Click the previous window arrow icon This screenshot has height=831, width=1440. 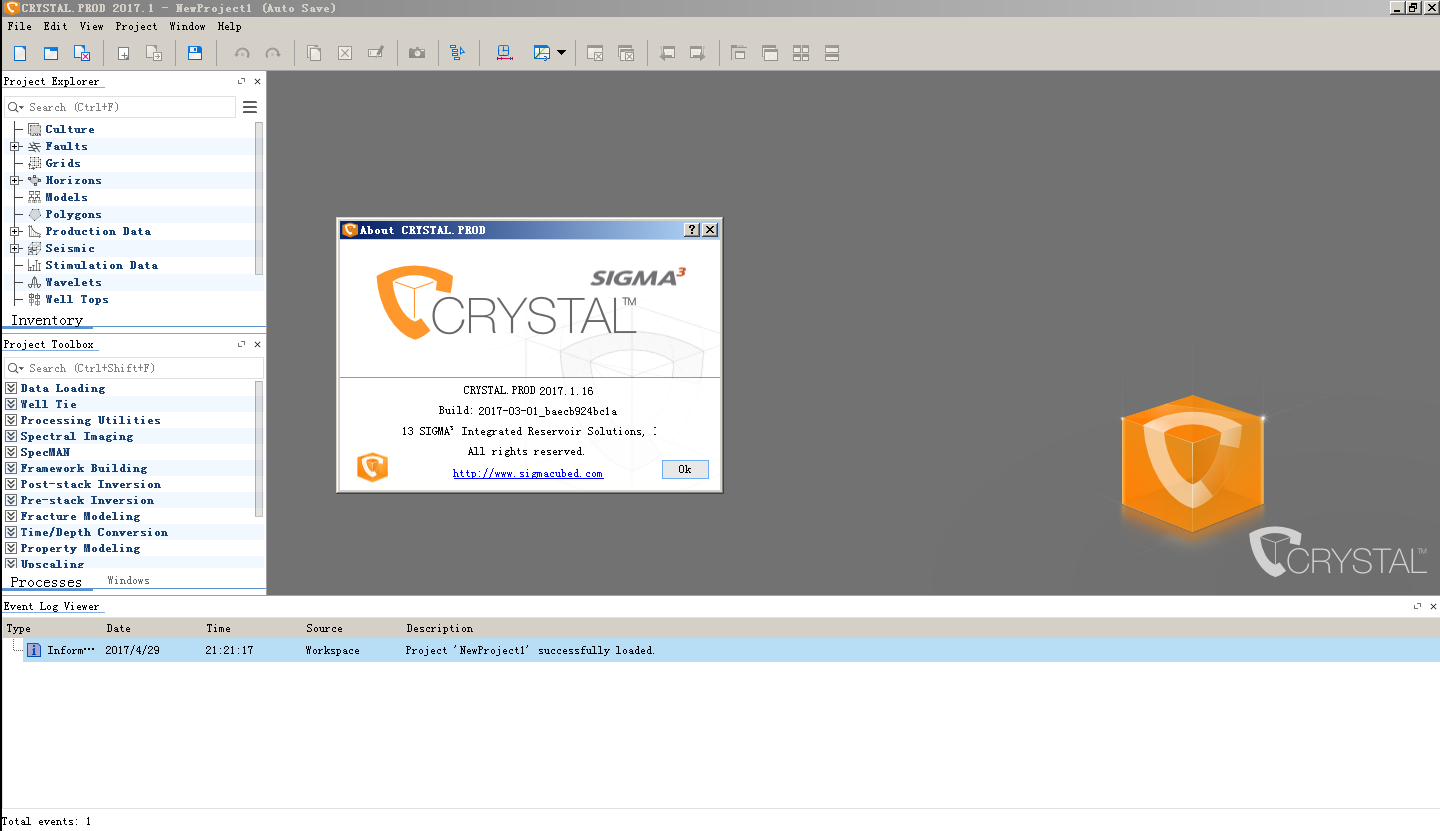tap(667, 53)
